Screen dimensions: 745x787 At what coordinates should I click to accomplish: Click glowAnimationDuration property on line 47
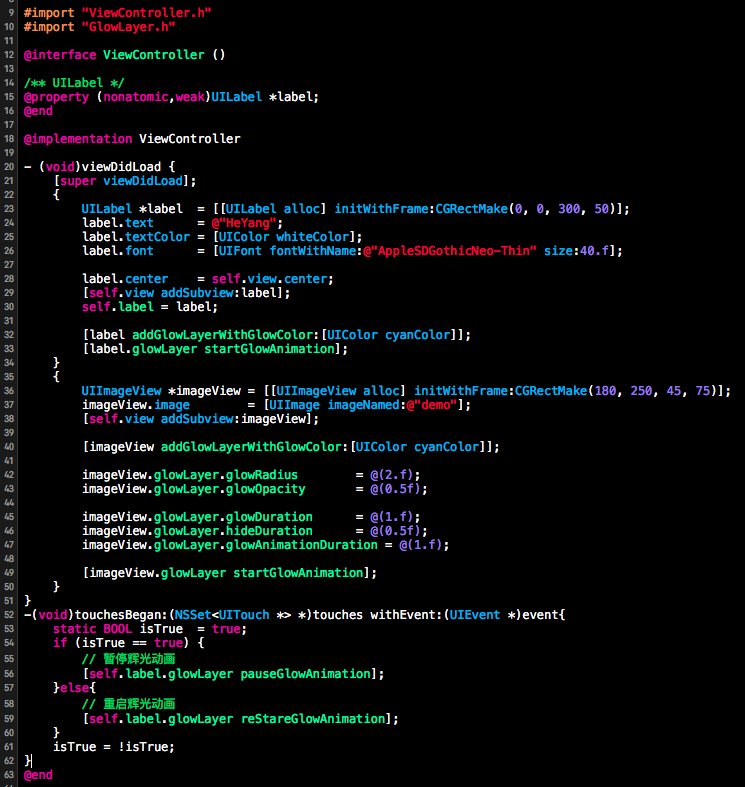click(x=302, y=545)
